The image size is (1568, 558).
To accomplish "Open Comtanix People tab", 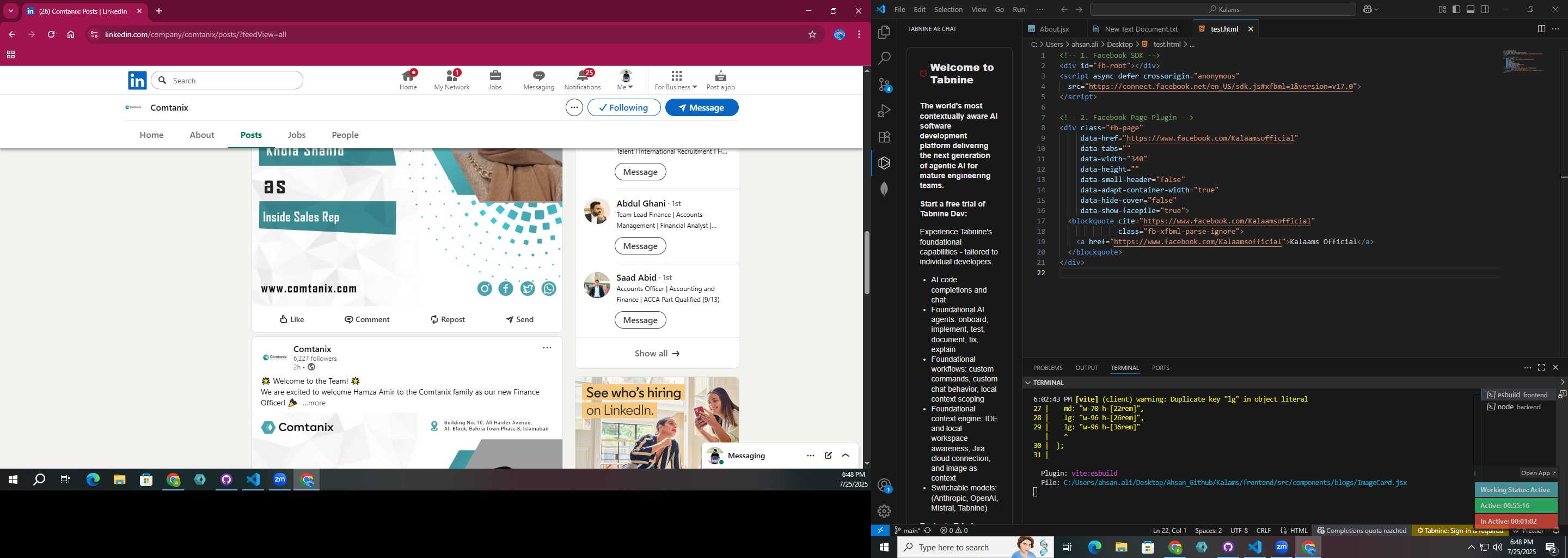I will coord(345,135).
